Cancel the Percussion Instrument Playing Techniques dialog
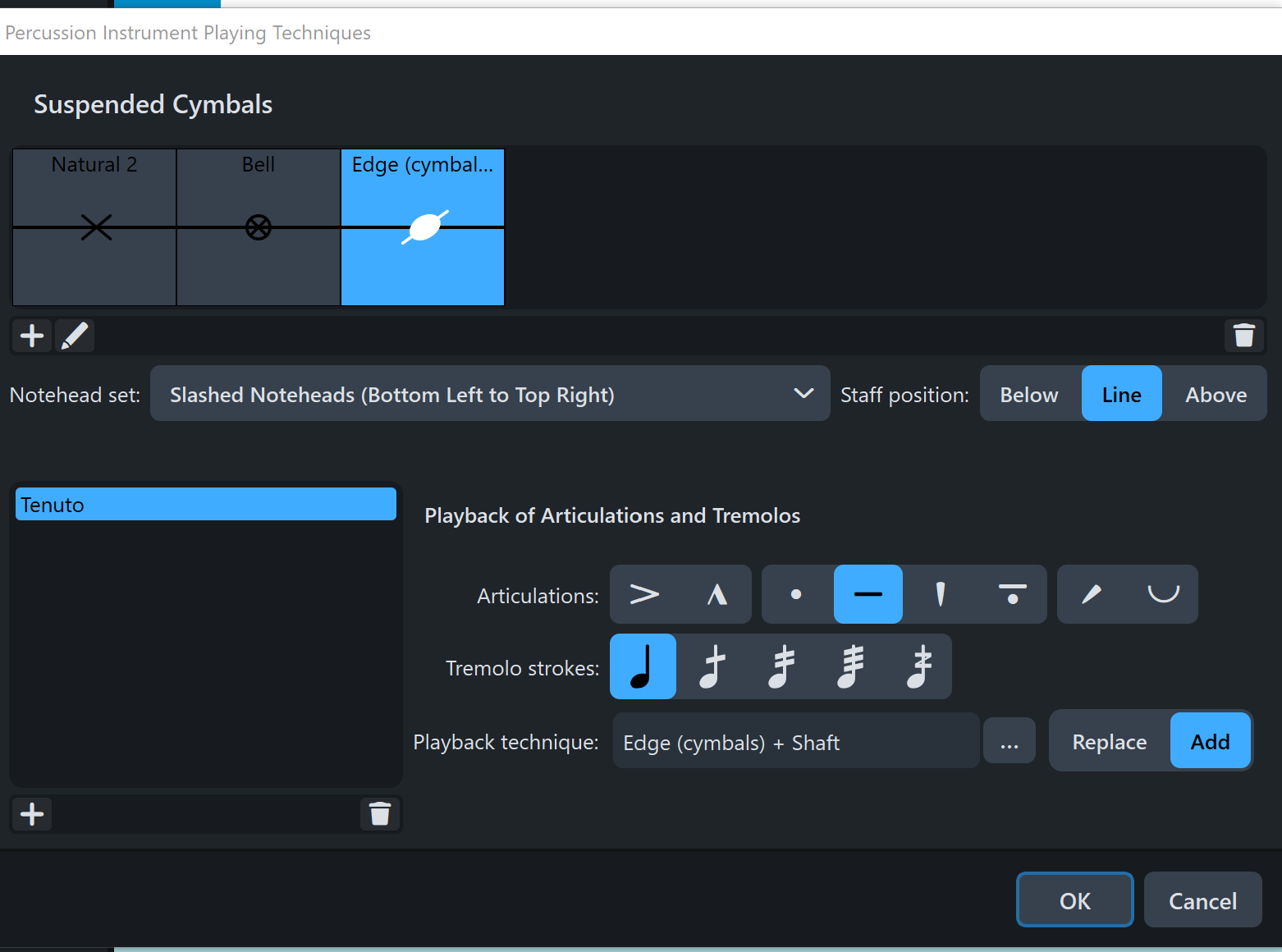Image resolution: width=1282 pixels, height=952 pixels. (x=1203, y=900)
